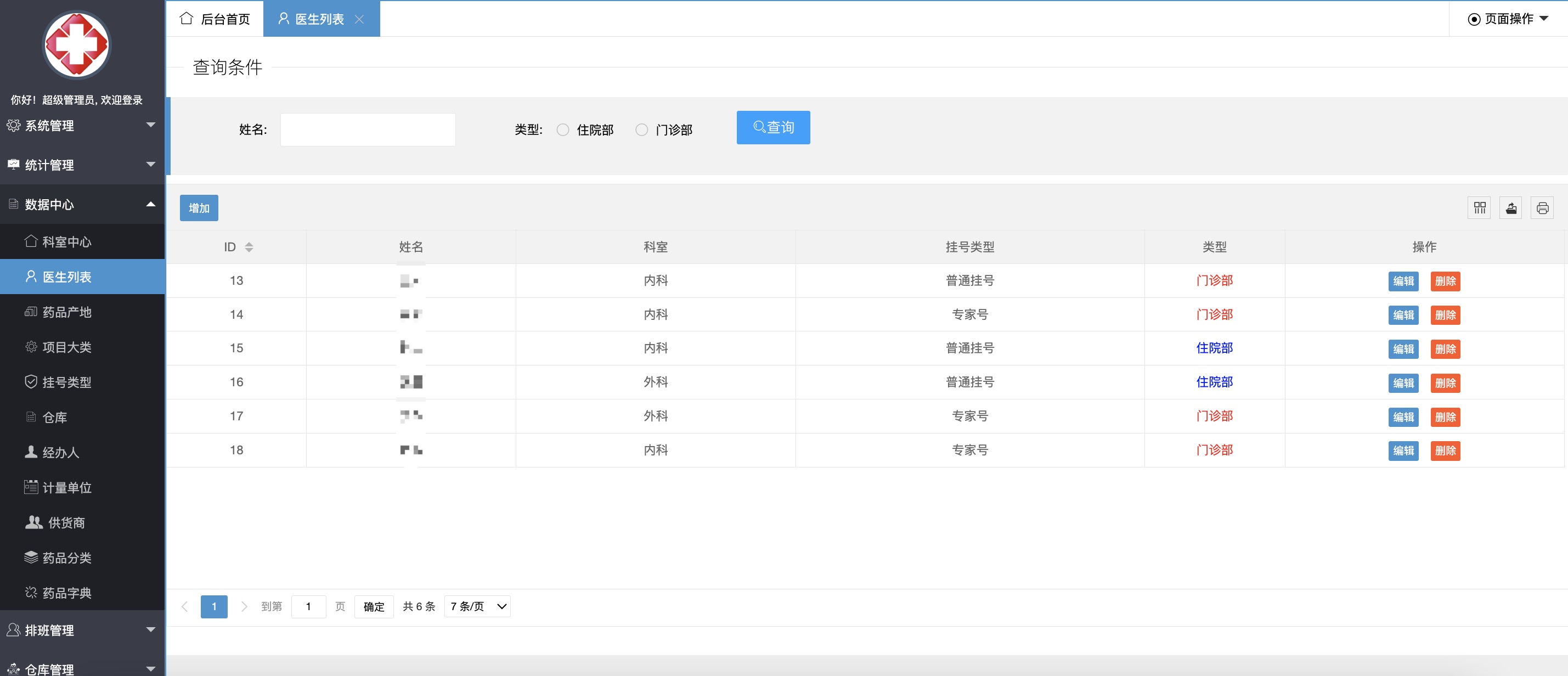Expand the 排班管理 menu section
Image resolution: width=1568 pixels, height=676 pixels.
(82, 630)
